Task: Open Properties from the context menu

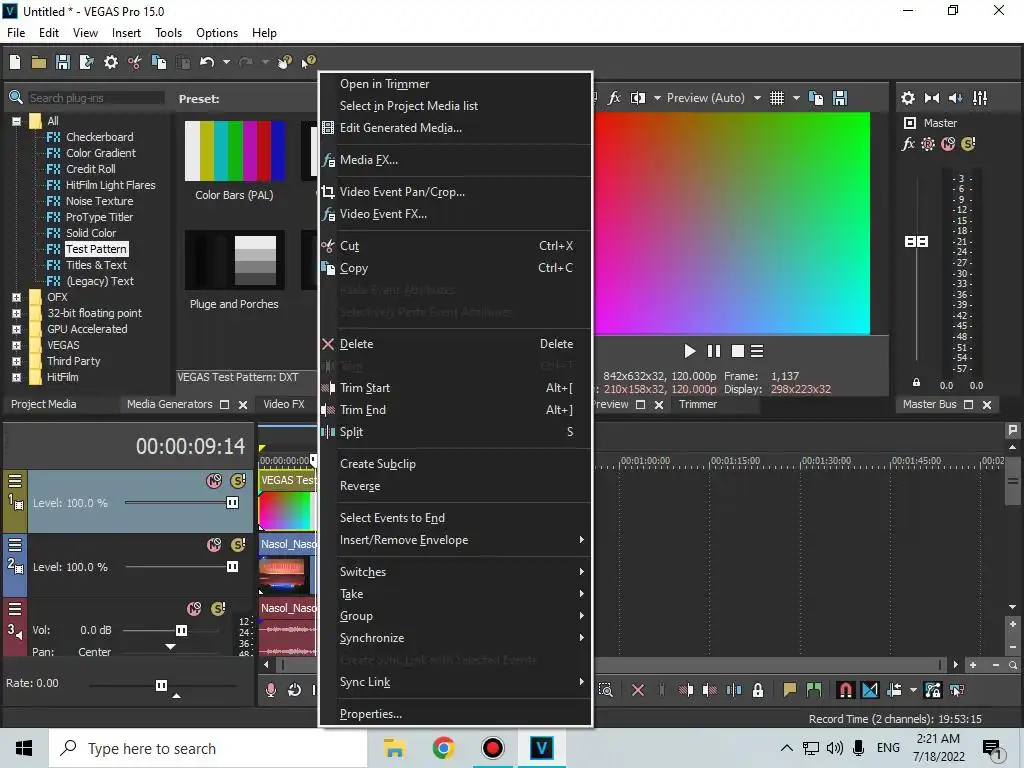Action: click(457, 714)
